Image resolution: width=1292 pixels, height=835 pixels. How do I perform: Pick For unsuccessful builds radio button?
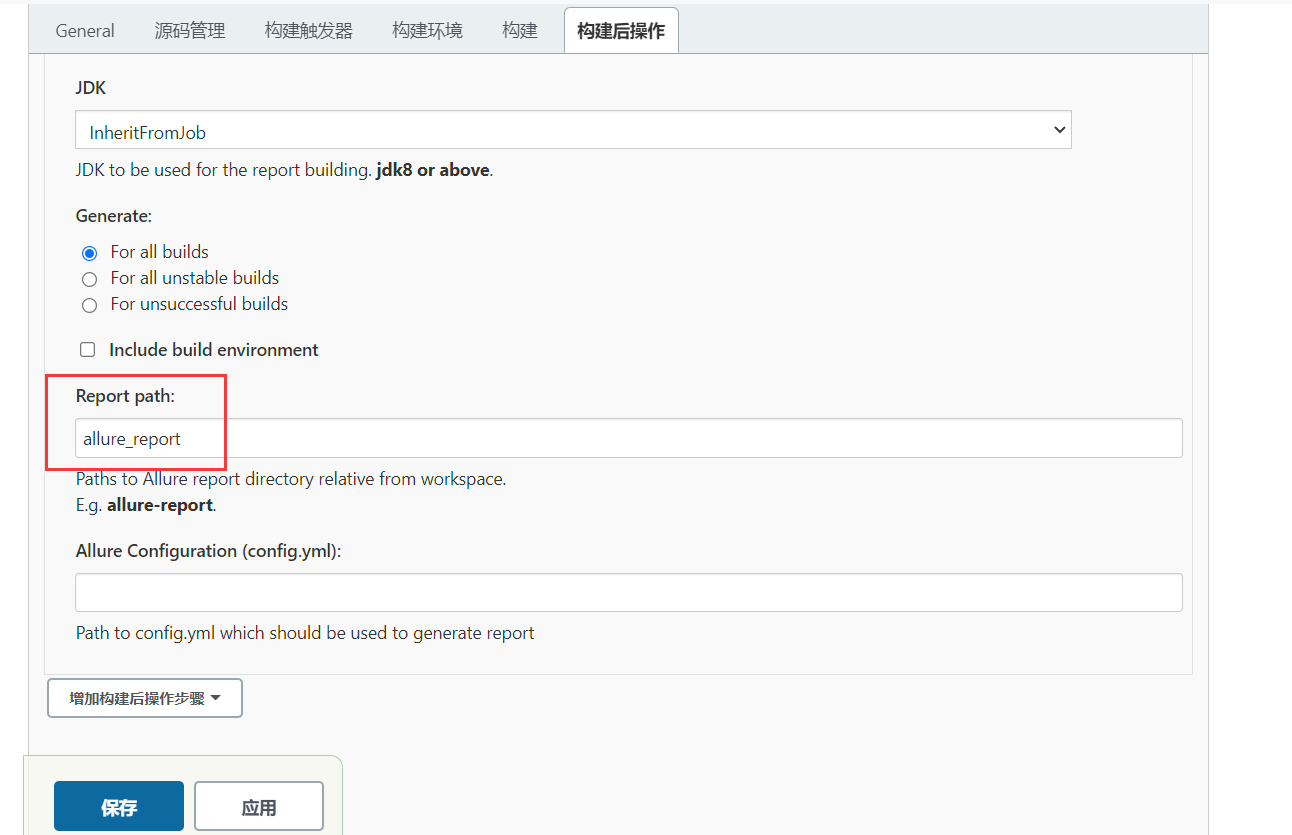coord(90,305)
